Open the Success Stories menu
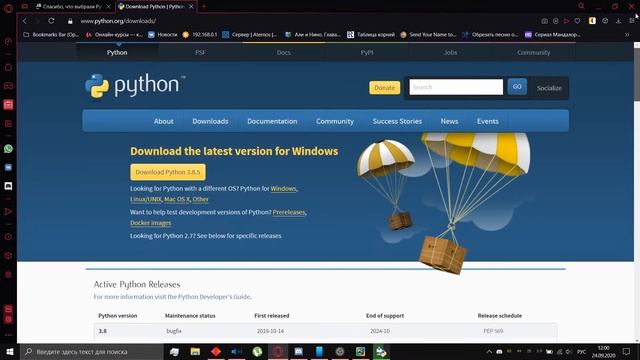Screen dimensions: 640x360 397,121
